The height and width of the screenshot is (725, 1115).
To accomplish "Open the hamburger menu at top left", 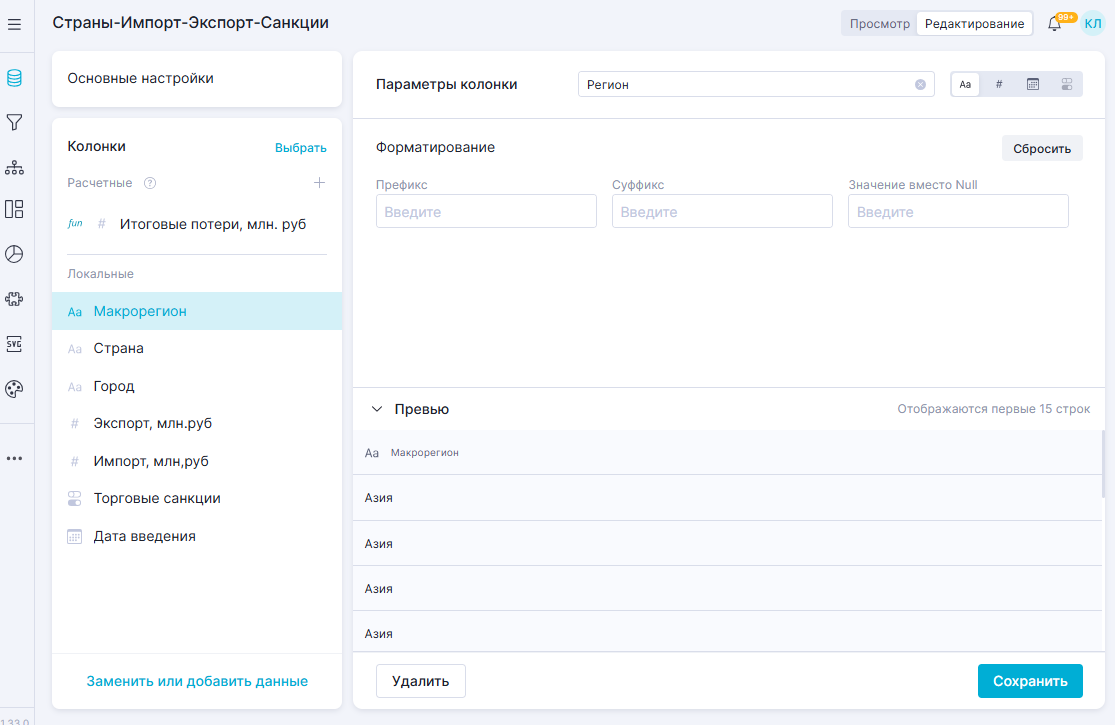I will [14, 24].
